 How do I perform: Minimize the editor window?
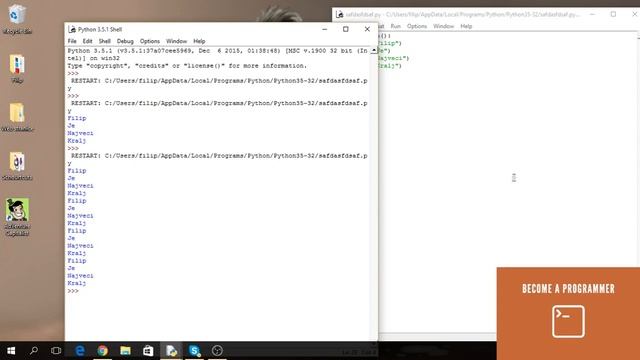point(592,14)
